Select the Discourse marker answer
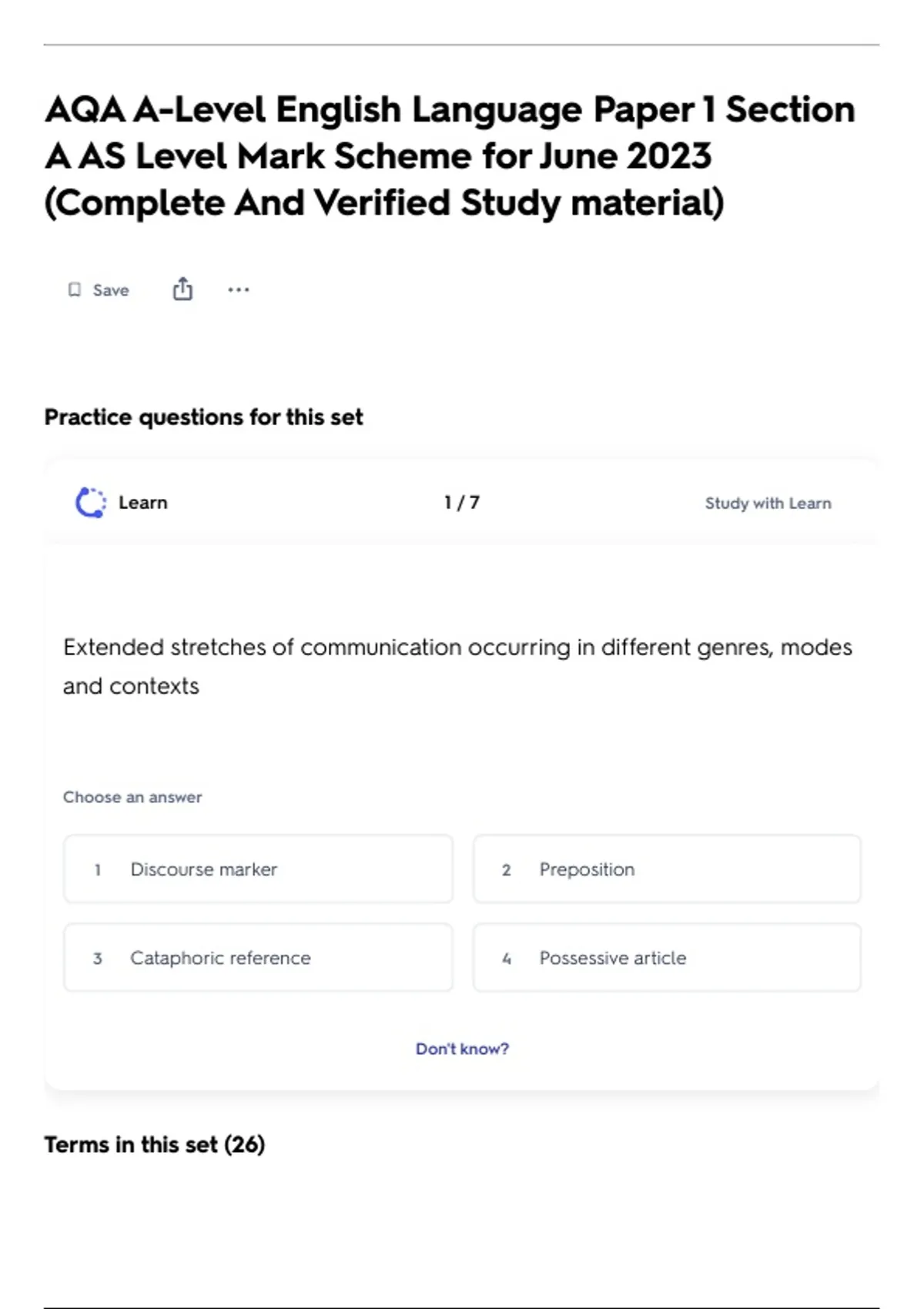Viewport: 924px width, 1309px height. pyautogui.click(x=258, y=869)
